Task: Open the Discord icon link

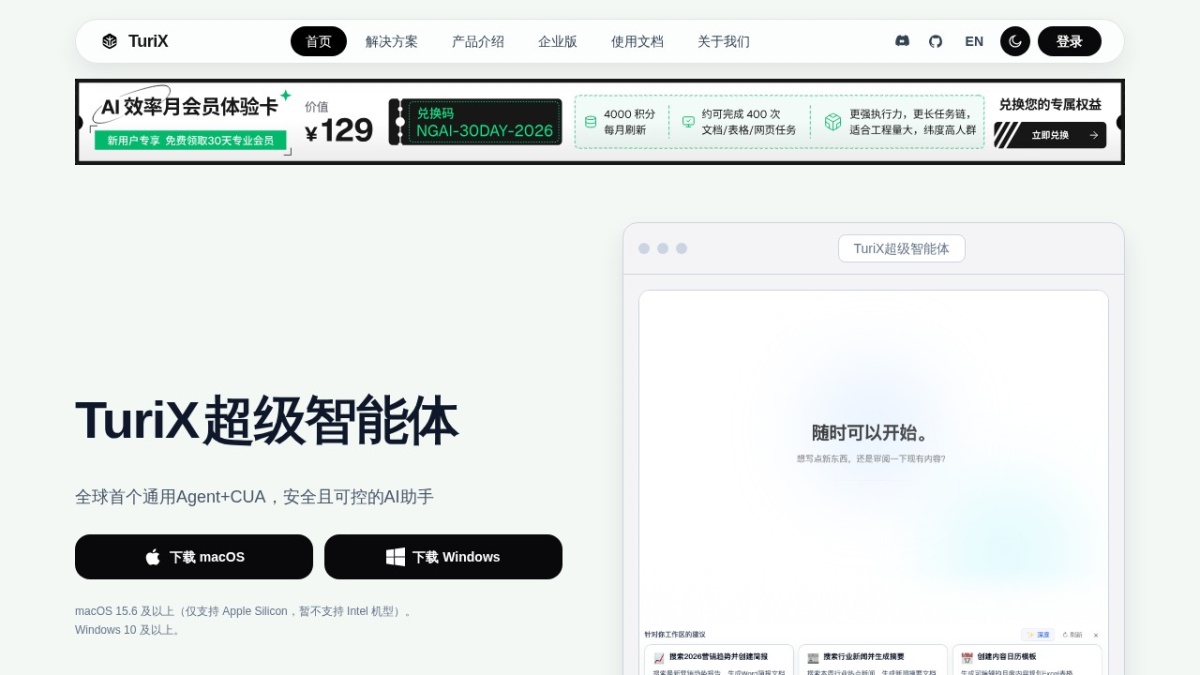Action: coord(902,41)
